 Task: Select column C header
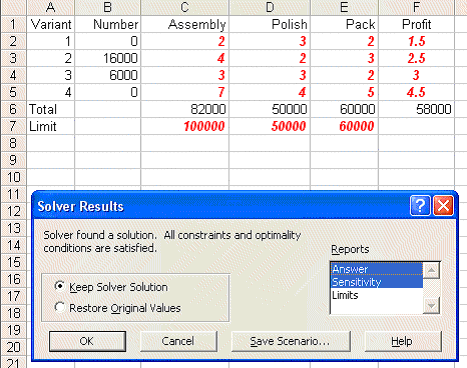[185, 7]
